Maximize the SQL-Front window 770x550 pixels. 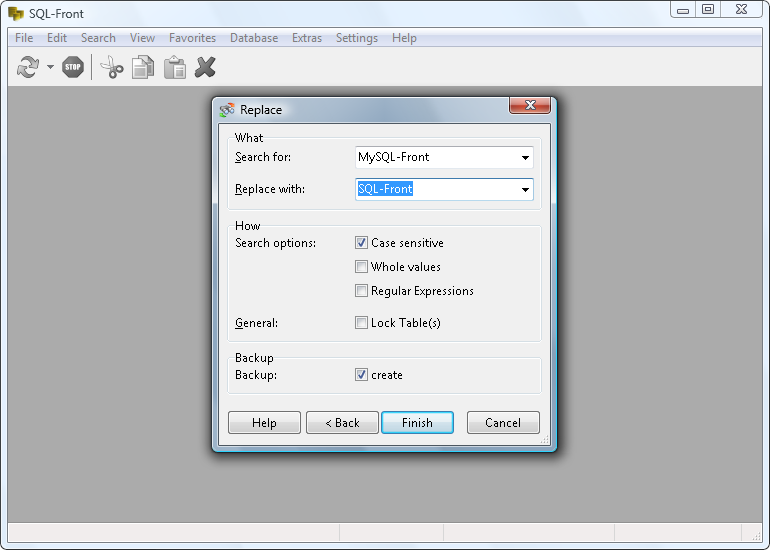708,10
